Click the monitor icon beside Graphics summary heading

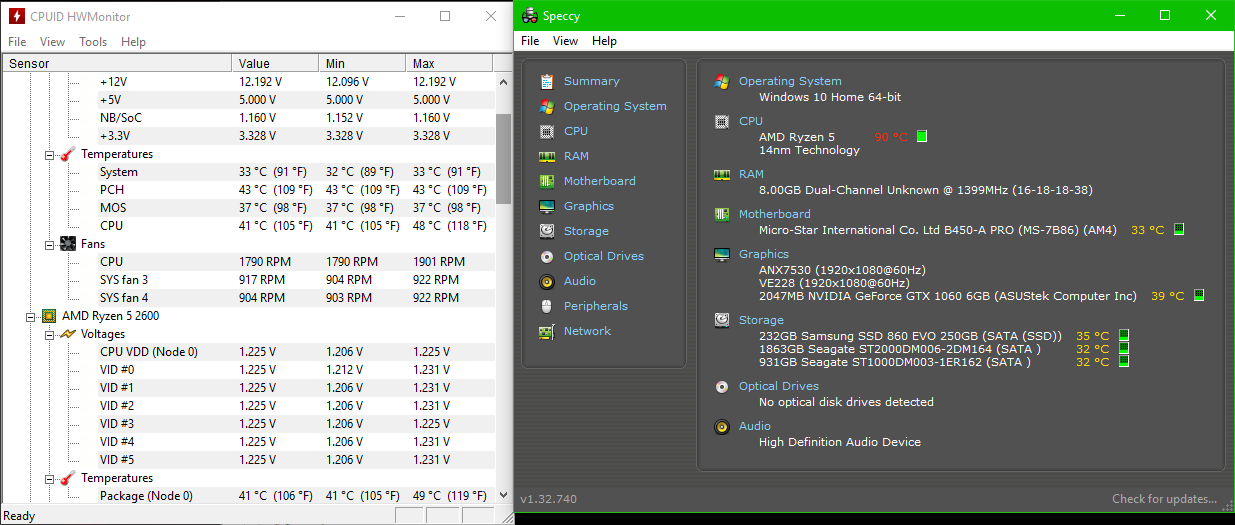[722, 254]
